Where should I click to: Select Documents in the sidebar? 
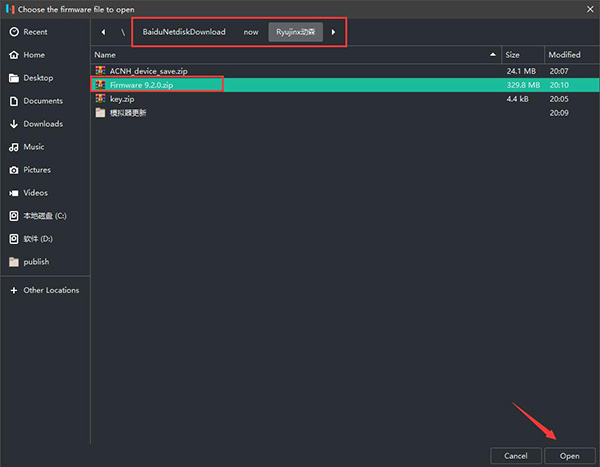[x=45, y=101]
